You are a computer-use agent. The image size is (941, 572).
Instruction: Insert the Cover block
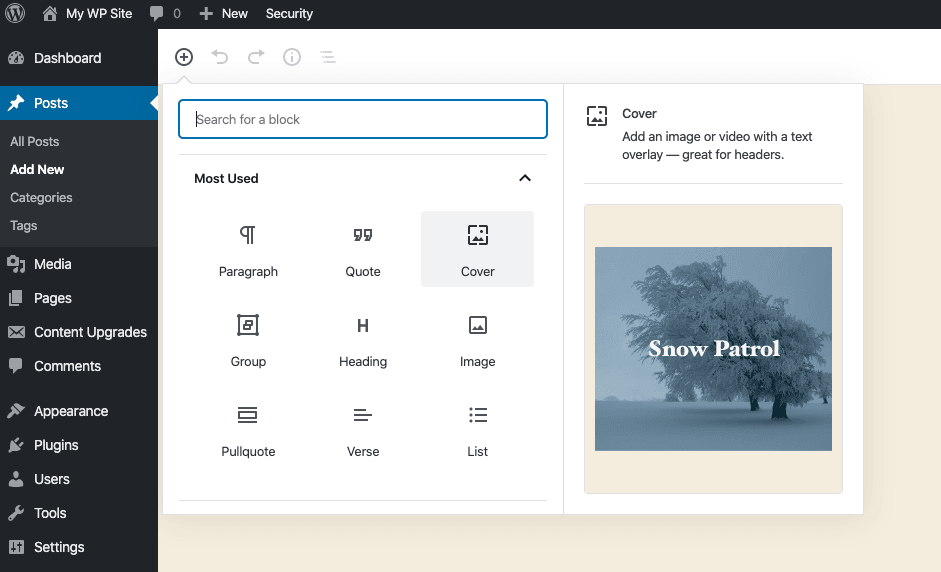[x=477, y=249]
